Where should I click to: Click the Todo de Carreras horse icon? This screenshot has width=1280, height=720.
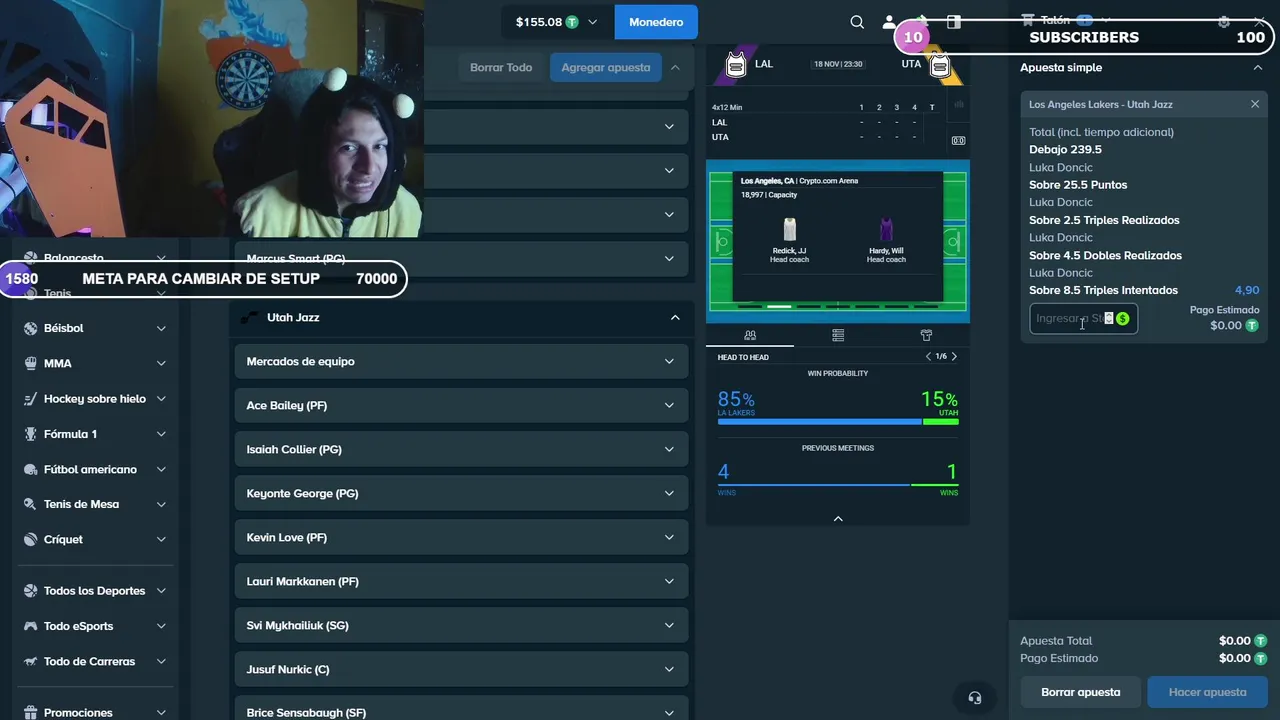pyautogui.click(x=31, y=661)
